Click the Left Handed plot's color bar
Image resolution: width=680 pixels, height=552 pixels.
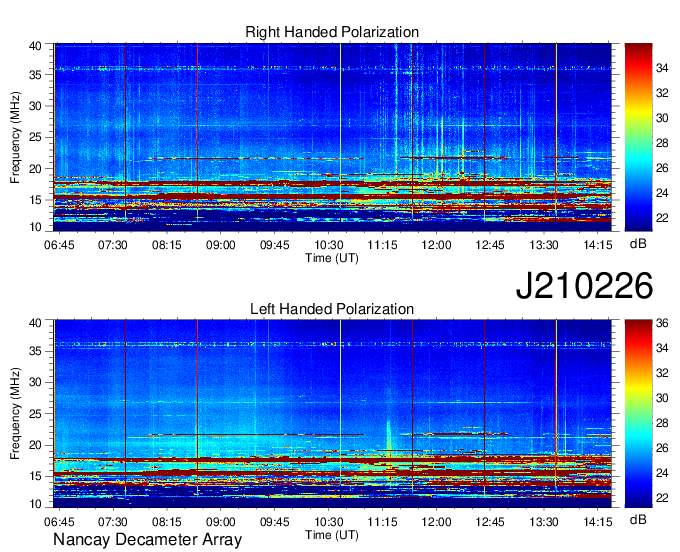pos(638,414)
